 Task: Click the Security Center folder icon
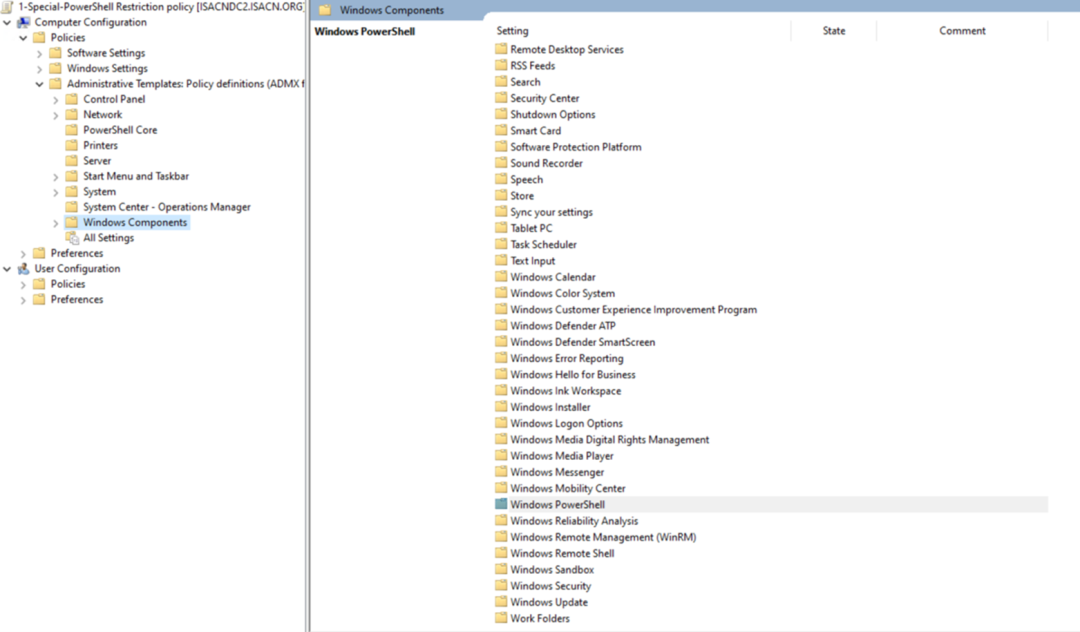(x=501, y=98)
